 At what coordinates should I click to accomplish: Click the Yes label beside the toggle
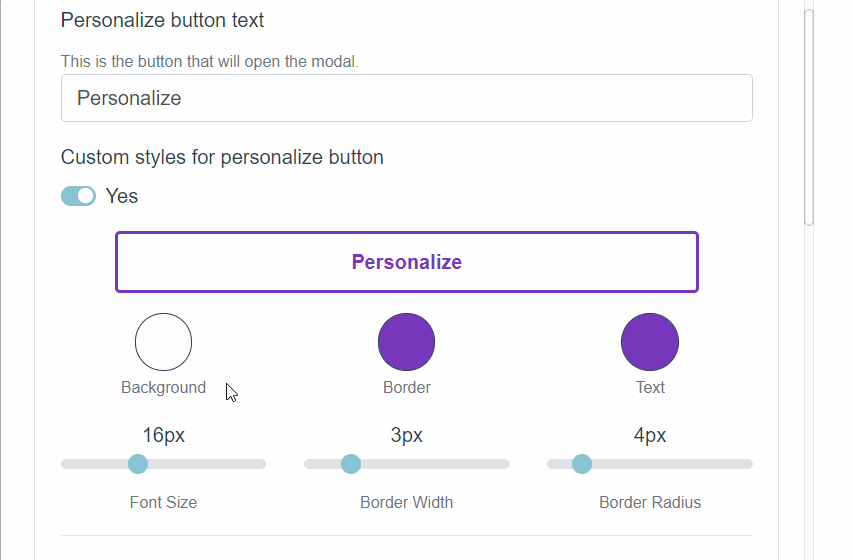(x=122, y=196)
